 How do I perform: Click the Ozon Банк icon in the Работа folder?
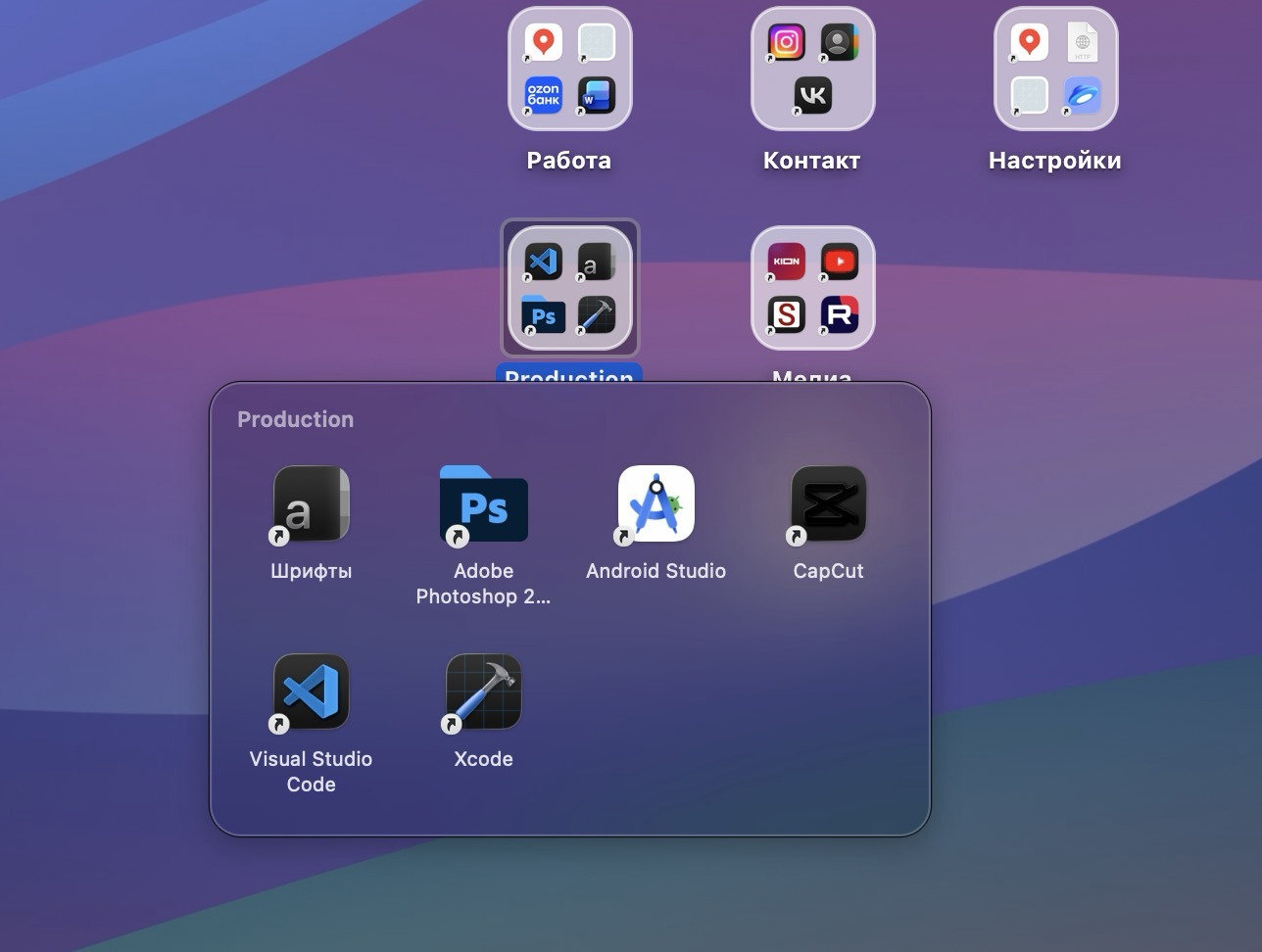pos(543,95)
